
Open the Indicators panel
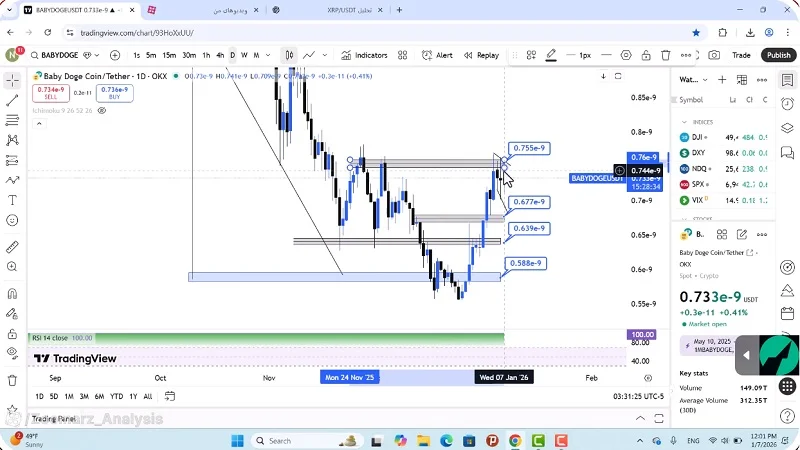pos(364,55)
